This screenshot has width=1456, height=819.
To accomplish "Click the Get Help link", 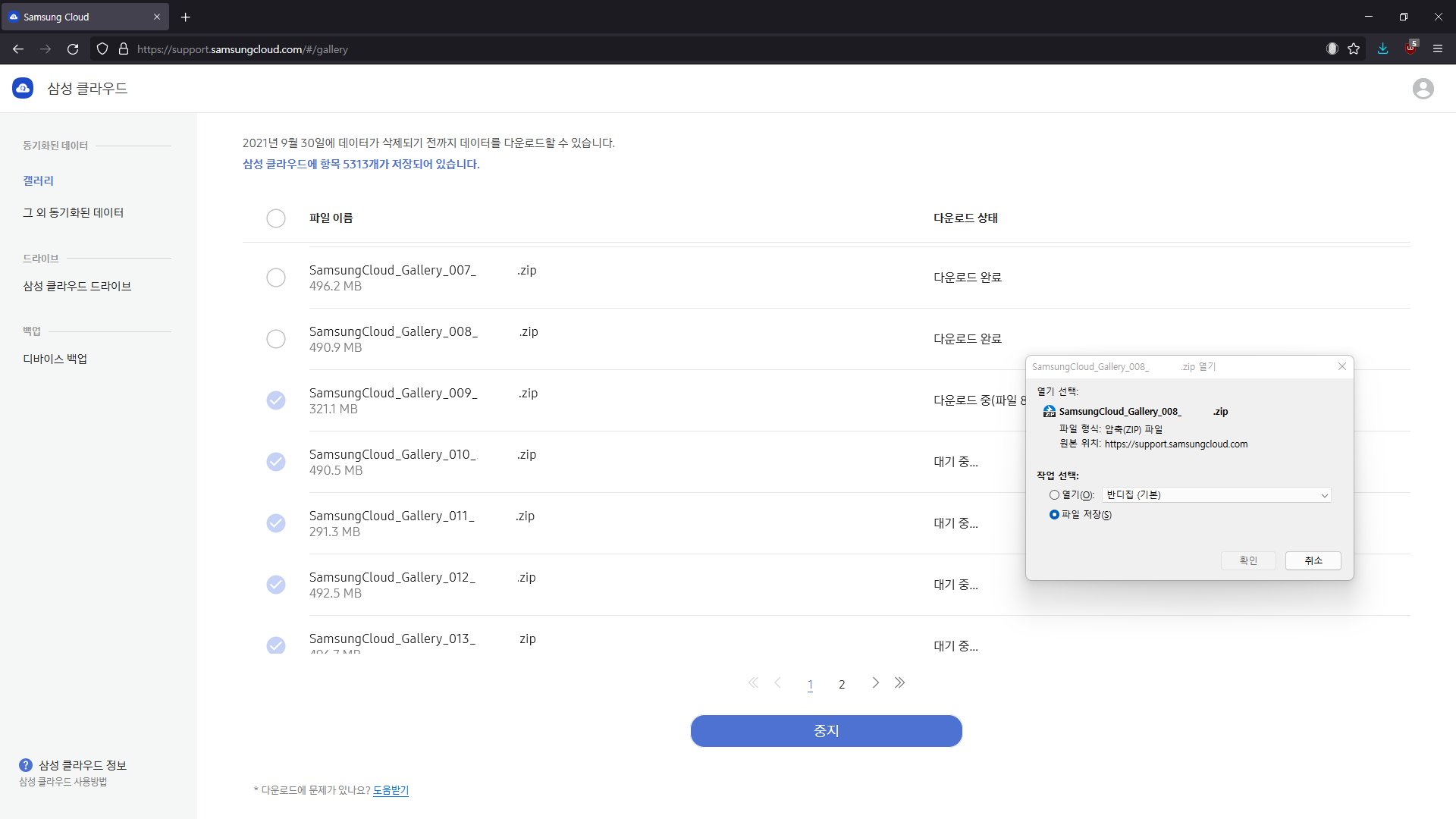I will pyautogui.click(x=391, y=790).
